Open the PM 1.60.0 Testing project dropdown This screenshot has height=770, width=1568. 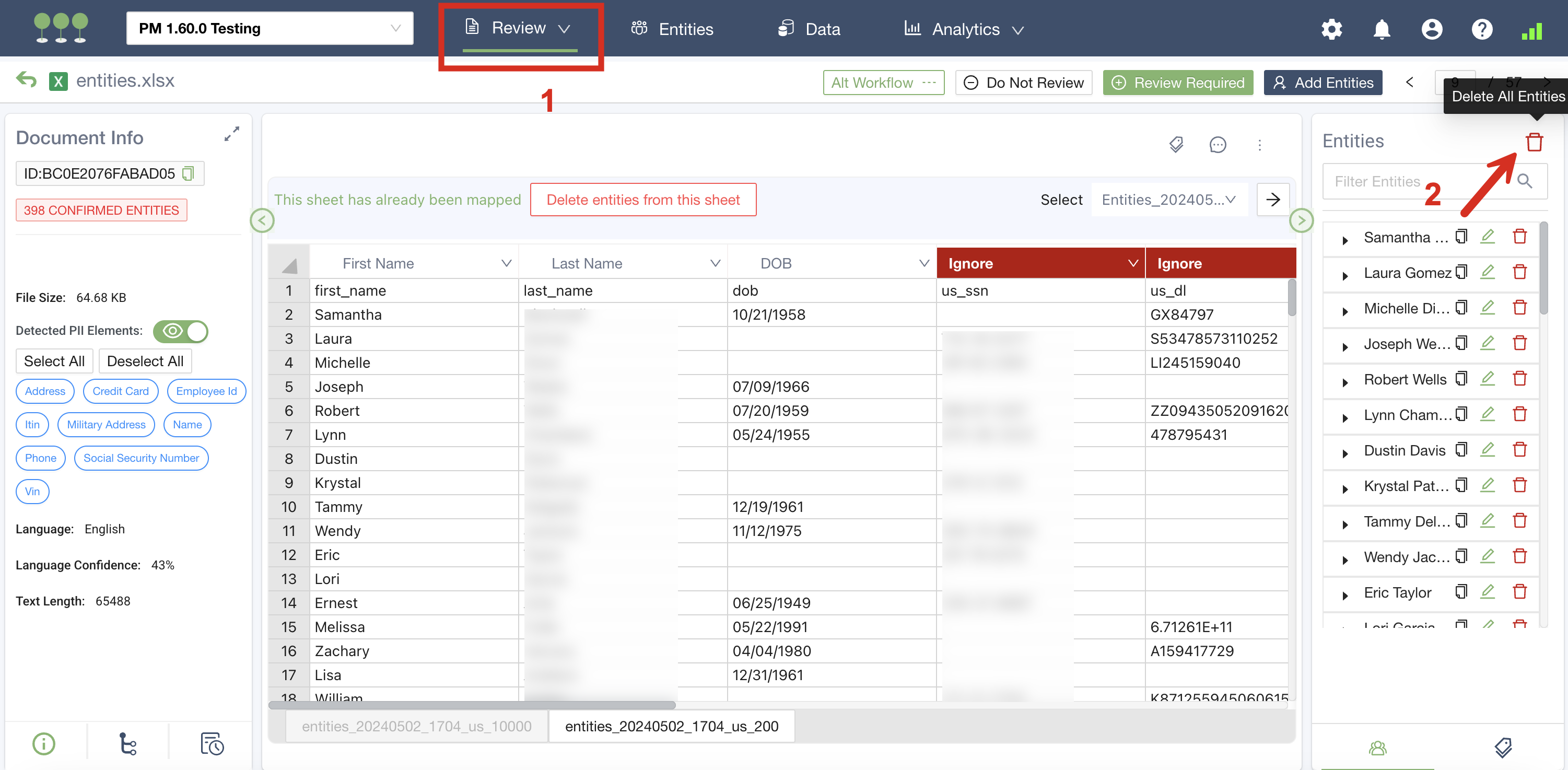click(x=270, y=28)
